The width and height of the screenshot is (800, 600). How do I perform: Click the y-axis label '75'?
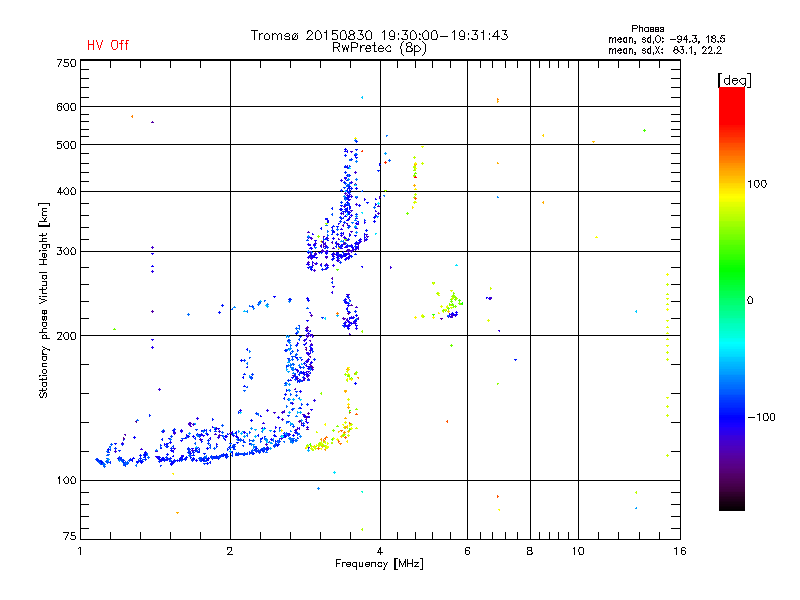[x=70, y=536]
